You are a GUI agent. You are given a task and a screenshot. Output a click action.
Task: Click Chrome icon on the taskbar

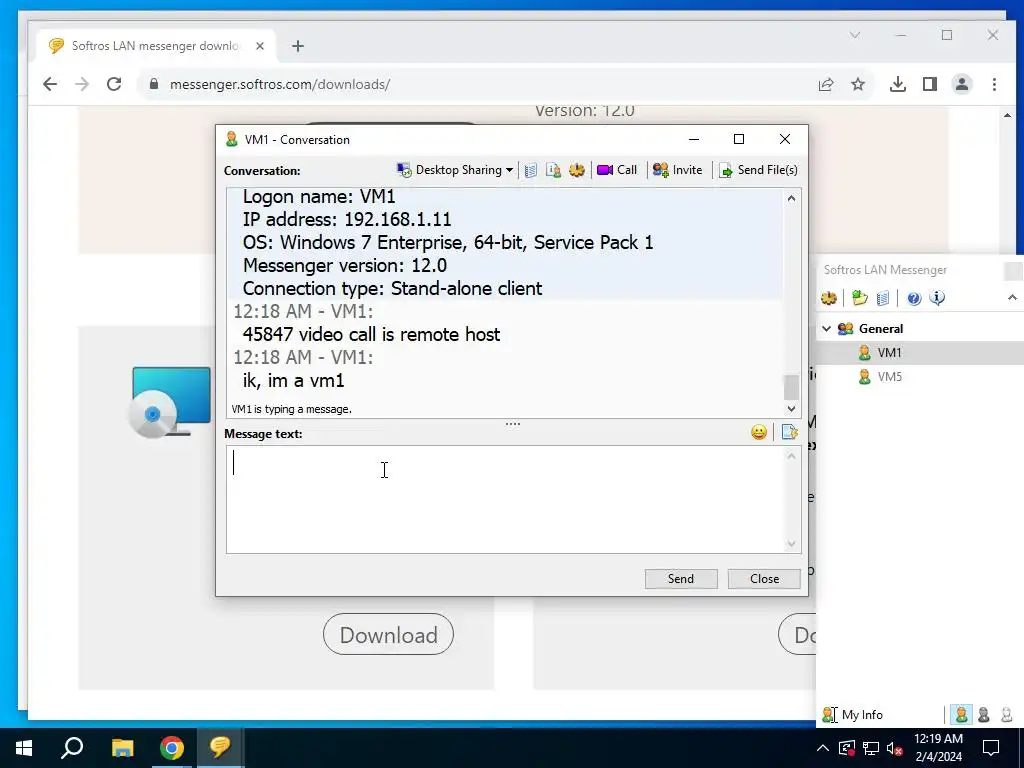[172, 748]
